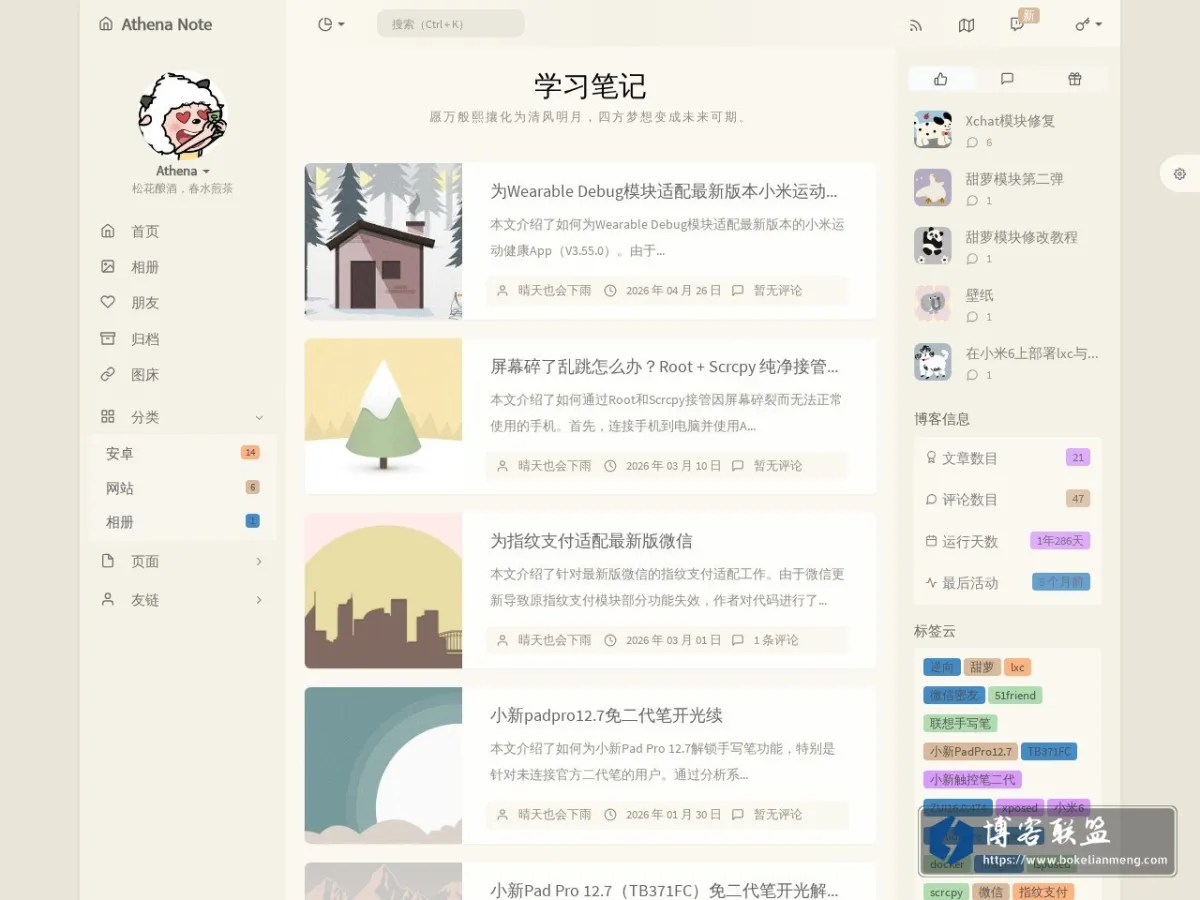Expand the 页面 section
This screenshot has width=1200, height=900.
pyautogui.click(x=183, y=561)
